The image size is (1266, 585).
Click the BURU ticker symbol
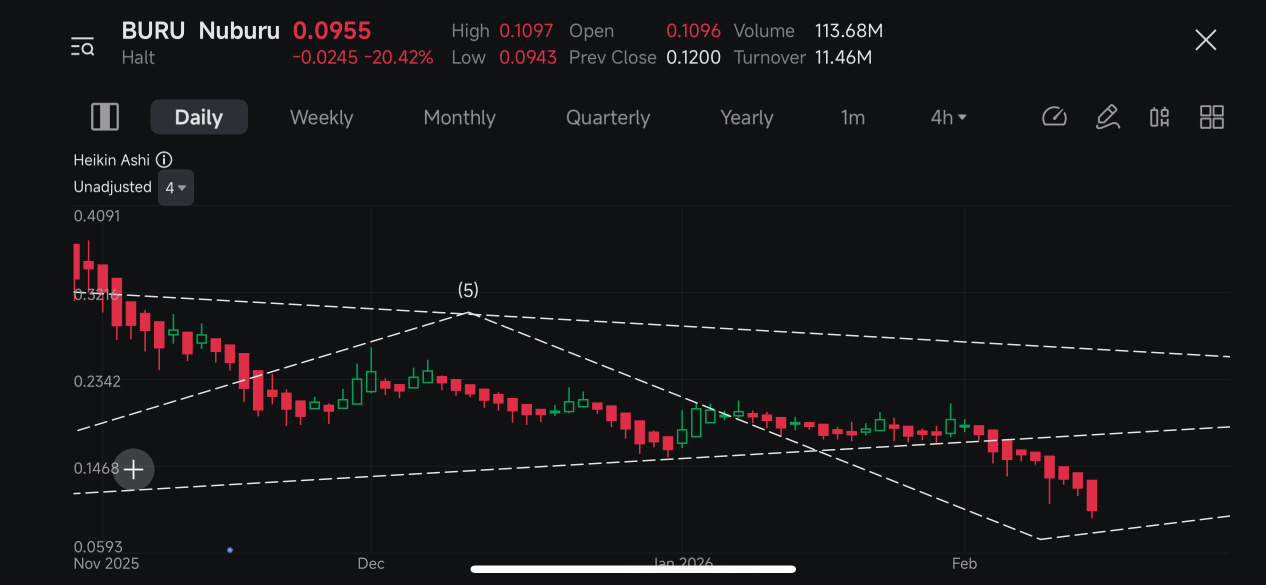click(153, 31)
